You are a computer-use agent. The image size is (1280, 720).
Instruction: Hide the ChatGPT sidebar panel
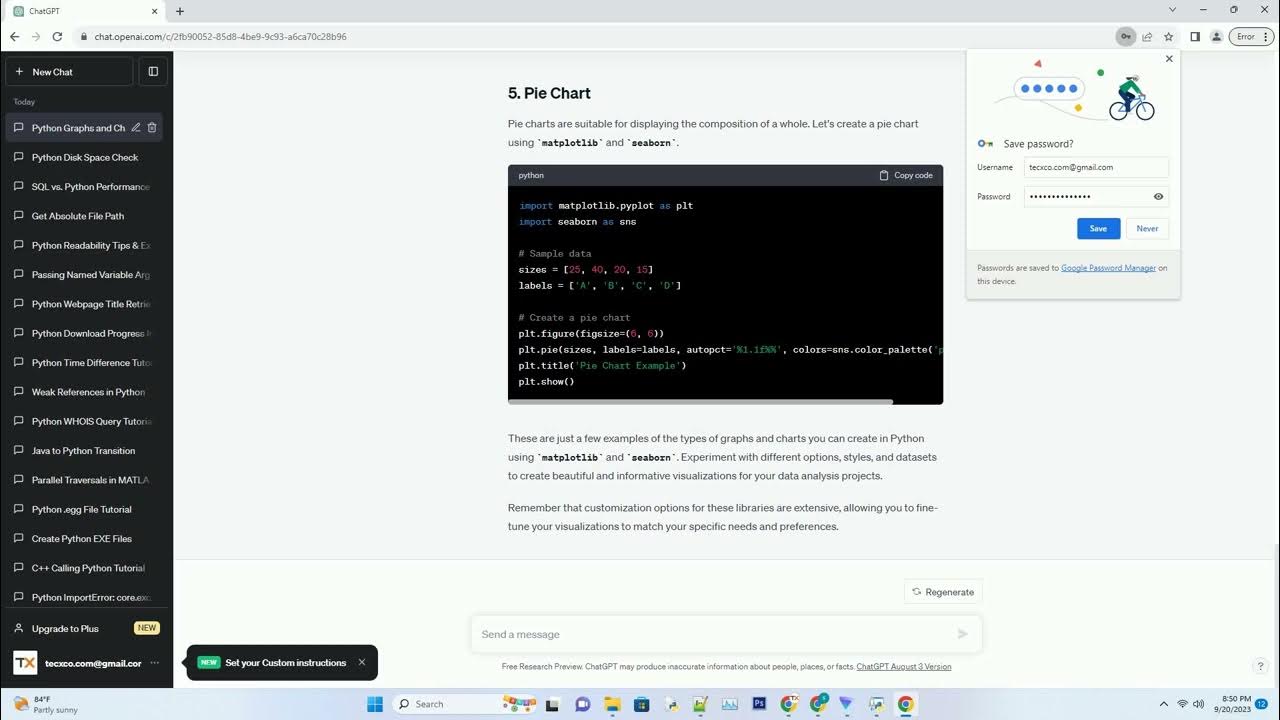pyautogui.click(x=153, y=72)
